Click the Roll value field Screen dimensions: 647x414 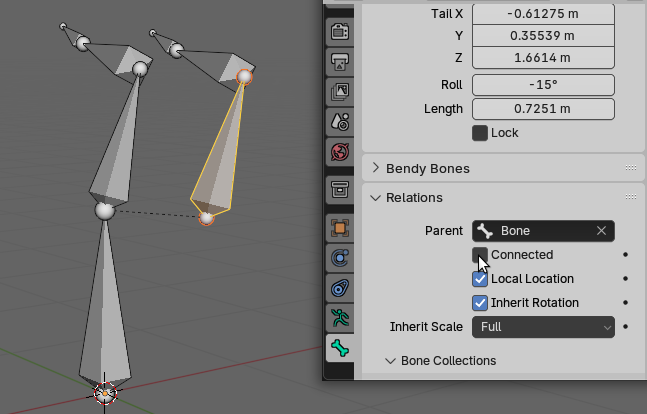point(543,85)
